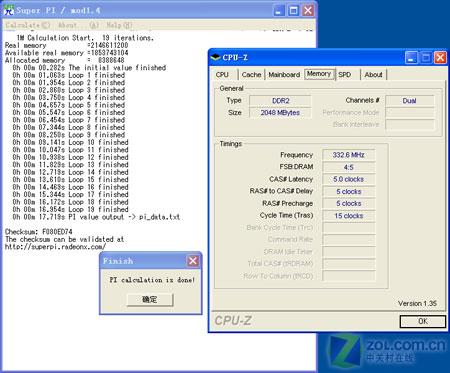The height and width of the screenshot is (373, 450).
Task: Switch to the Mainboard tab
Action: point(284,75)
